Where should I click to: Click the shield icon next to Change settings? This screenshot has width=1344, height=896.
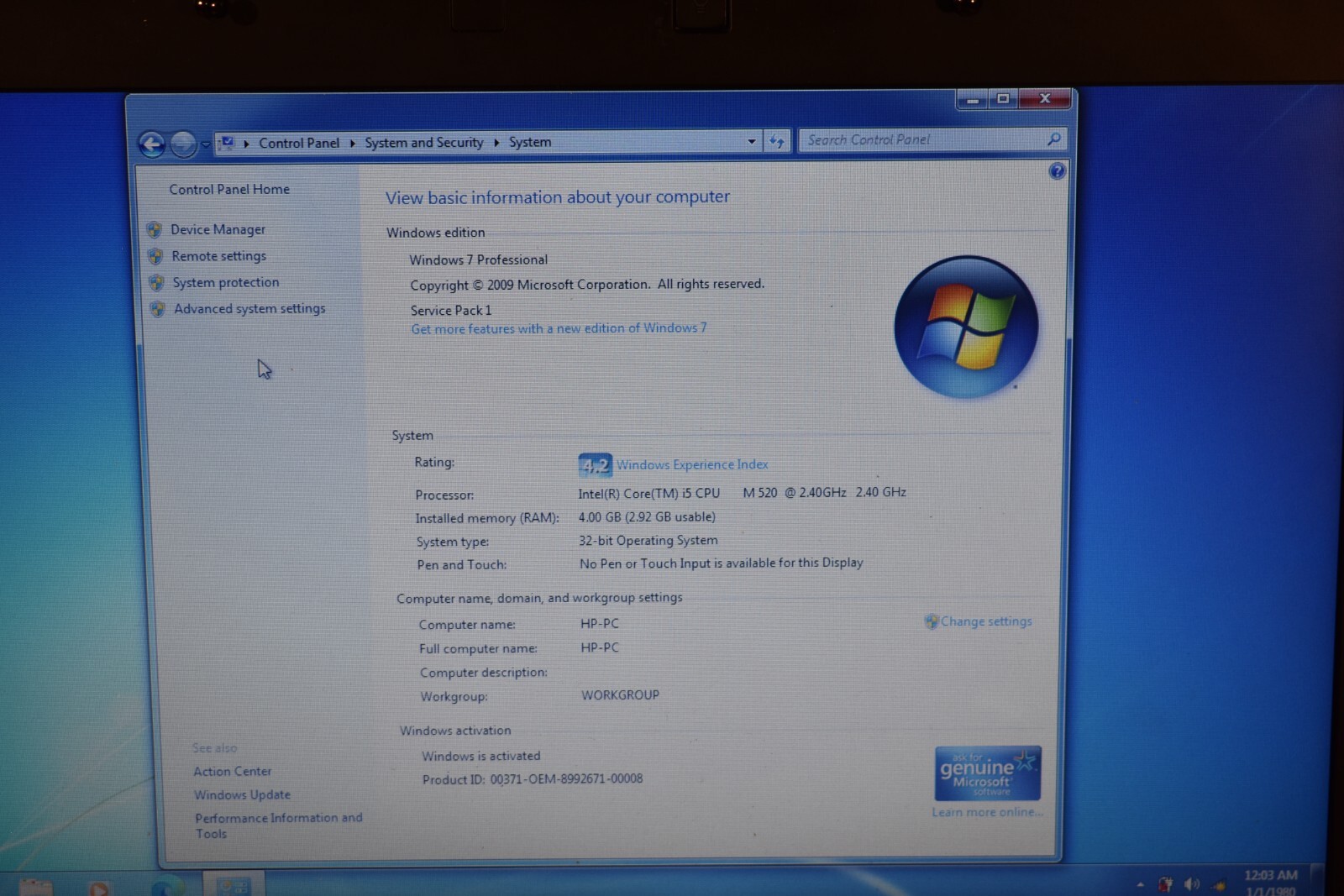(932, 621)
